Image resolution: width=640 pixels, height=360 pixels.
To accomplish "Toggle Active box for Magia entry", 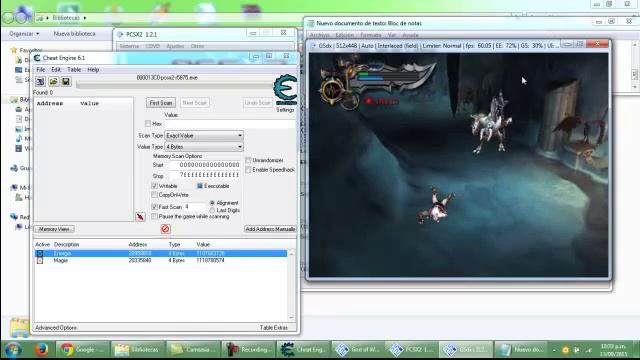I will pos(40,260).
